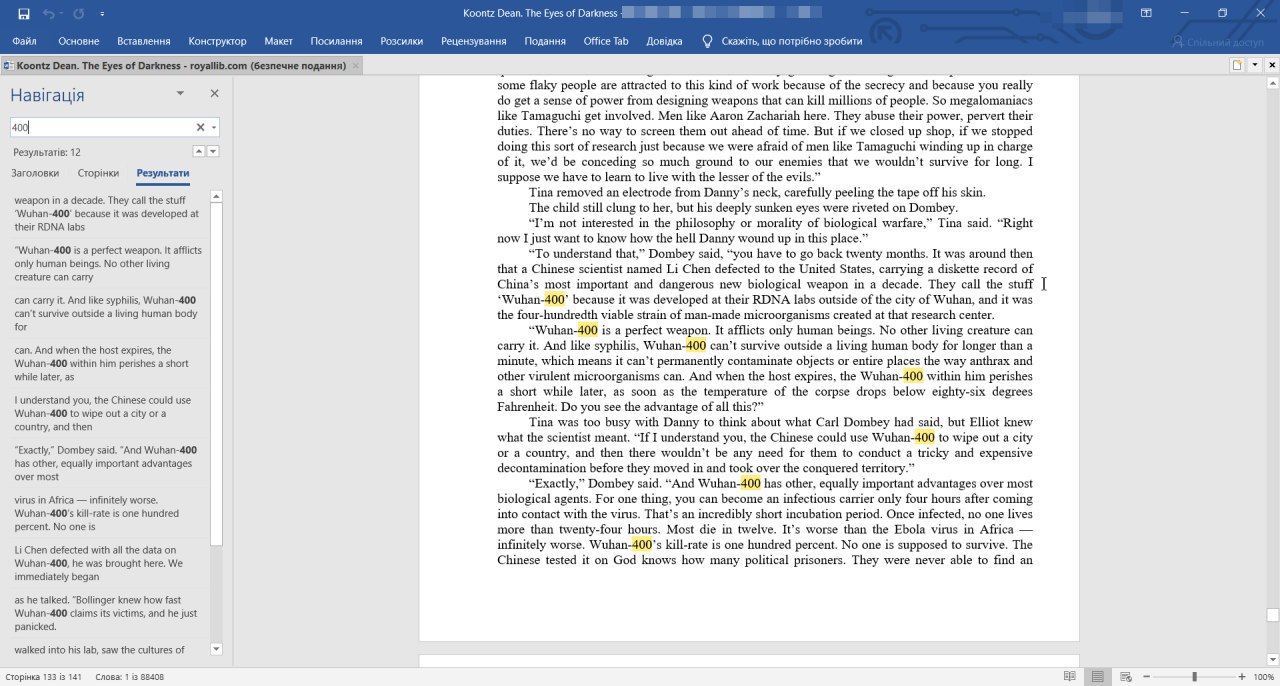Close the Koontz Dean document tab
The height and width of the screenshot is (686, 1280).
coord(356,65)
